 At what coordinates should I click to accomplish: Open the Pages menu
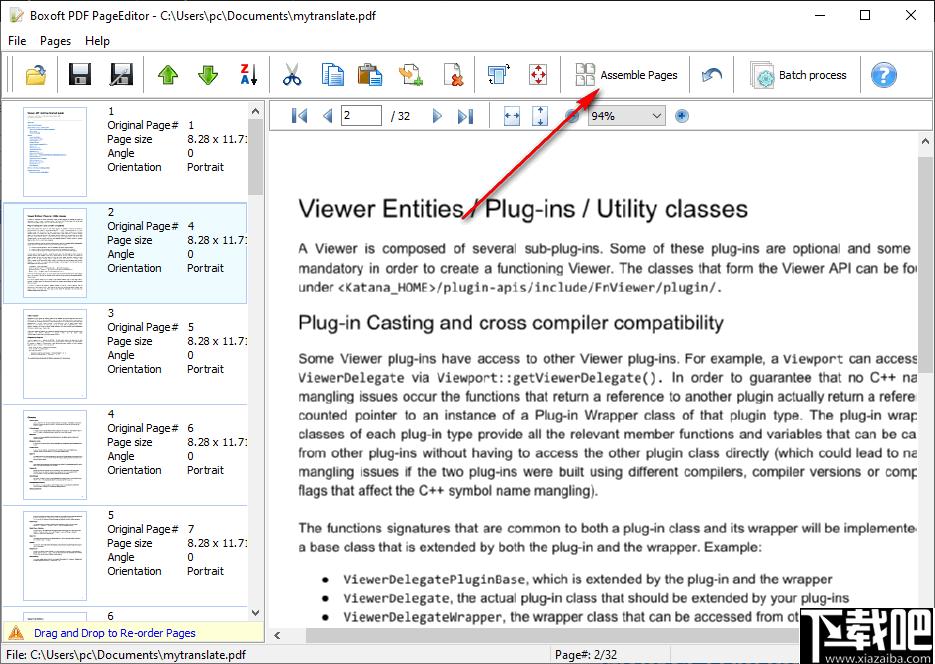point(55,41)
